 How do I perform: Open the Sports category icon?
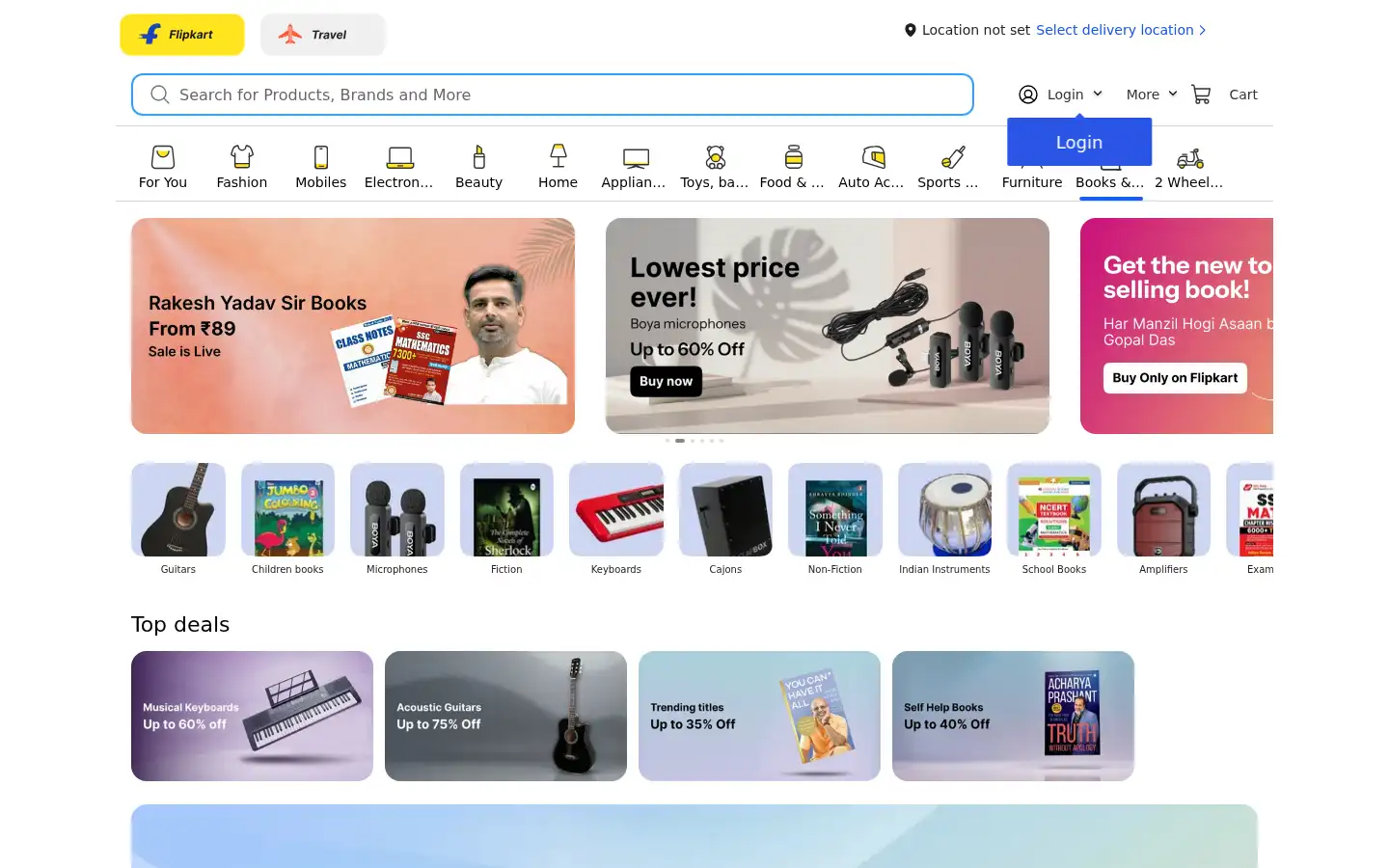pos(952,157)
